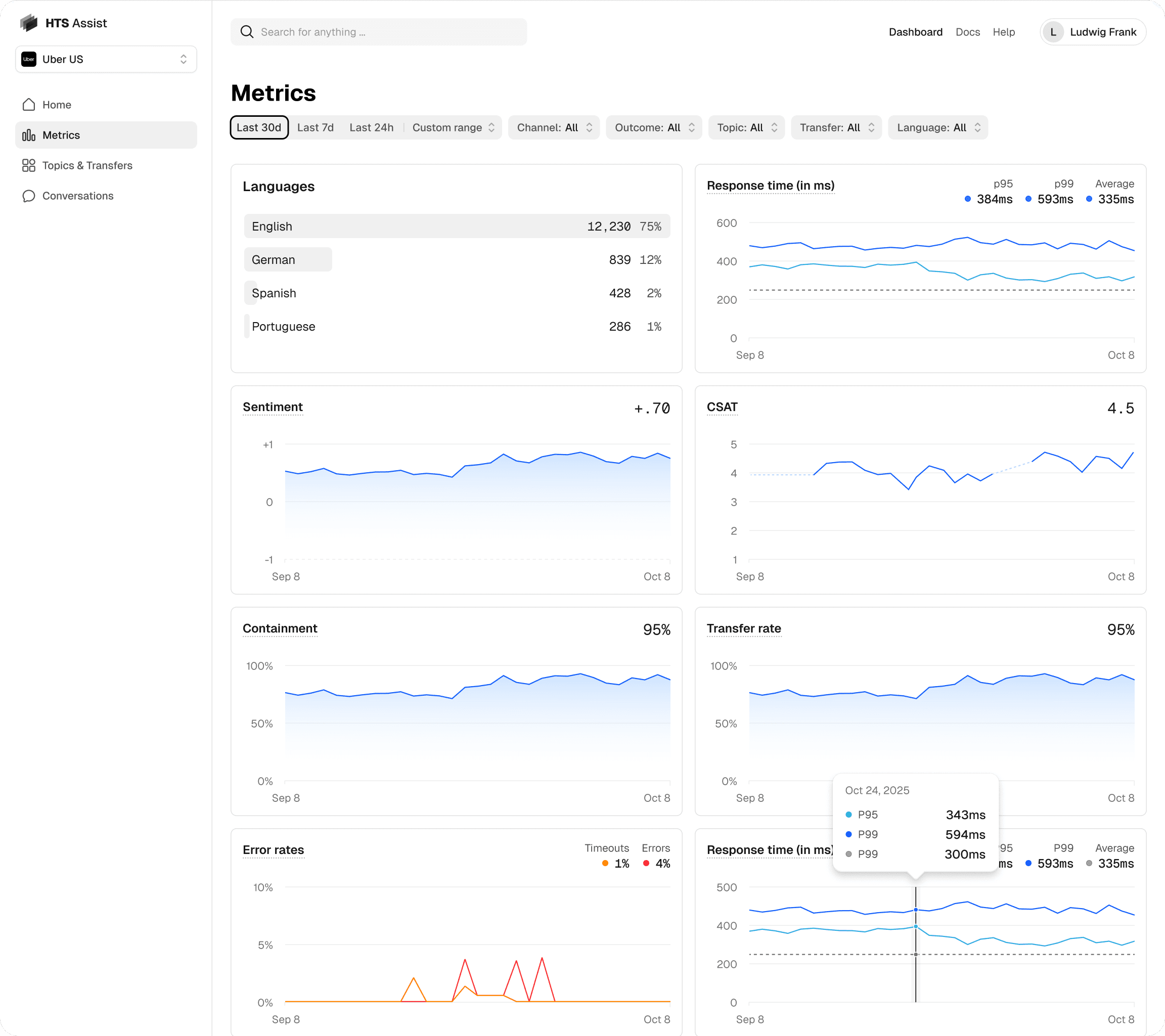Click the user avatar letter L
The image size is (1165, 1036).
point(1053,32)
